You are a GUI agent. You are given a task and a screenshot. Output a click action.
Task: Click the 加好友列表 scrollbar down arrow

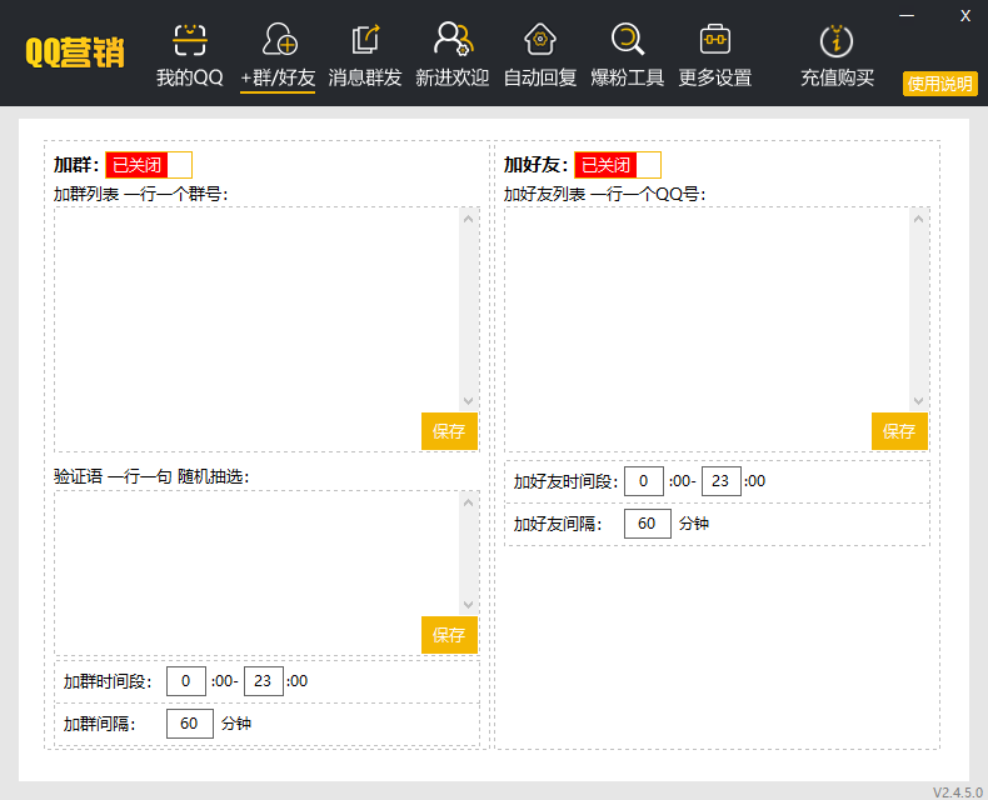pyautogui.click(x=919, y=401)
